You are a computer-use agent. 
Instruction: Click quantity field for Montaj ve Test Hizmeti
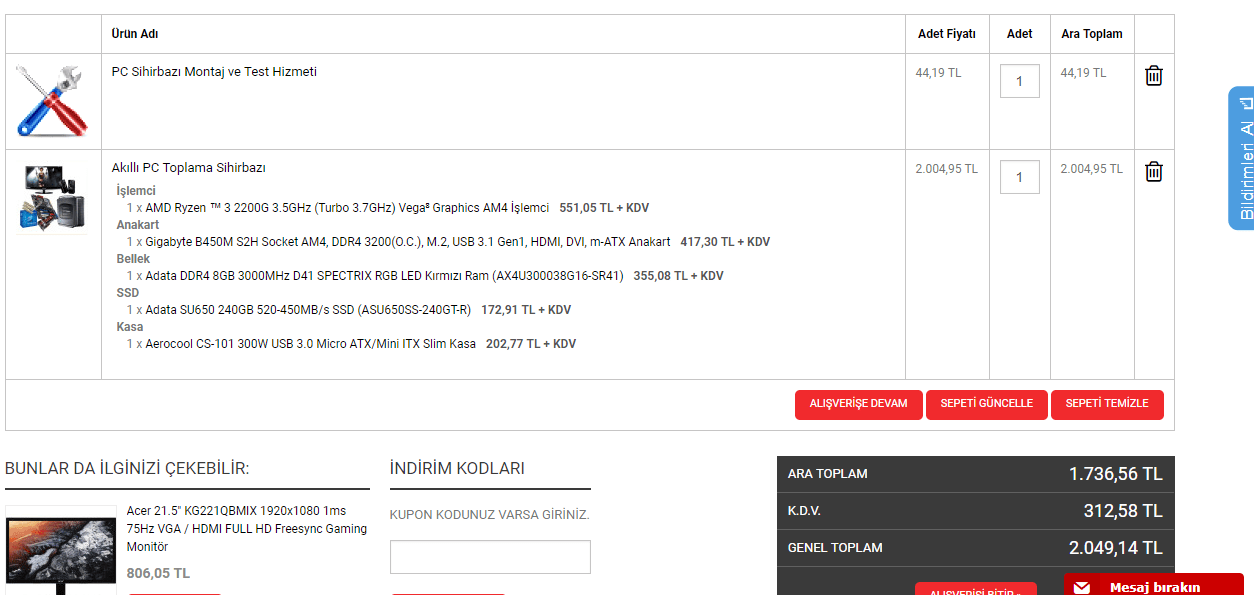pos(1020,81)
